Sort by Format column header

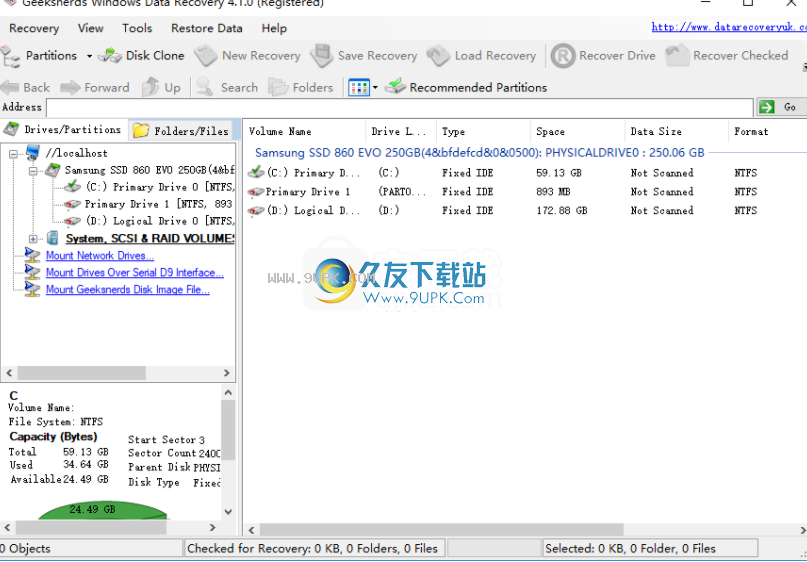click(767, 132)
